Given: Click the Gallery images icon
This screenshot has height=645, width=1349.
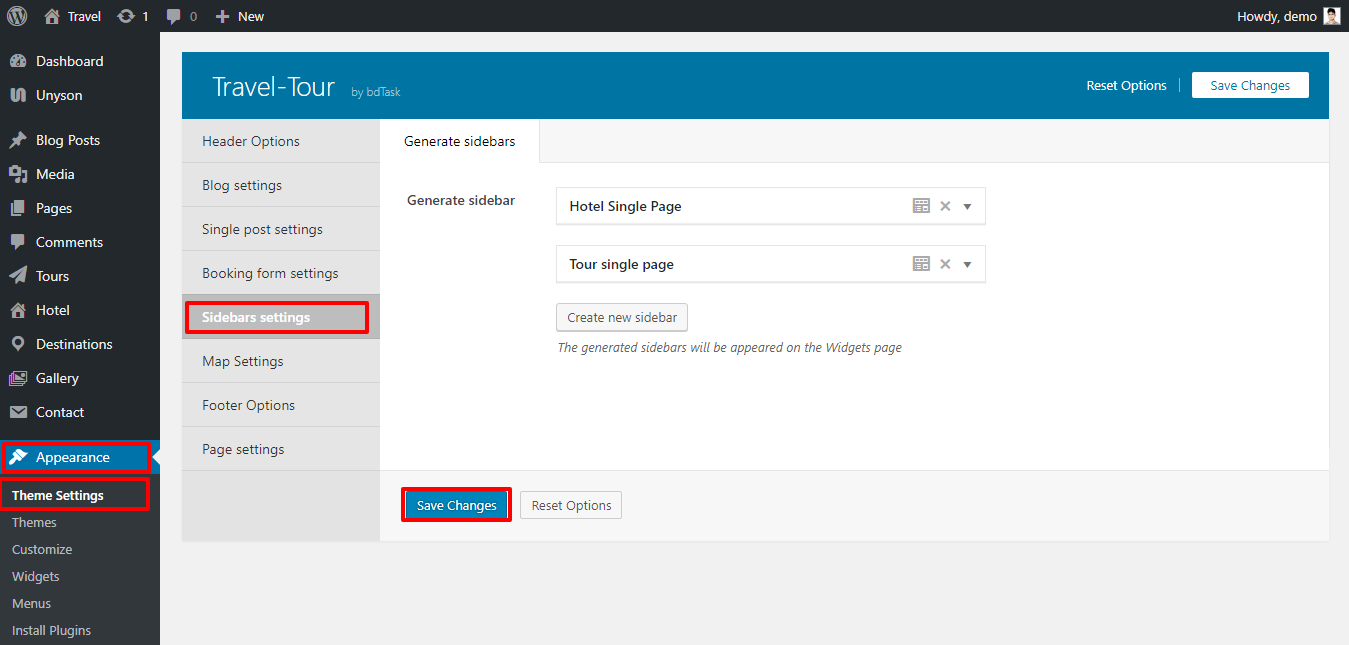Looking at the screenshot, I should point(18,378).
